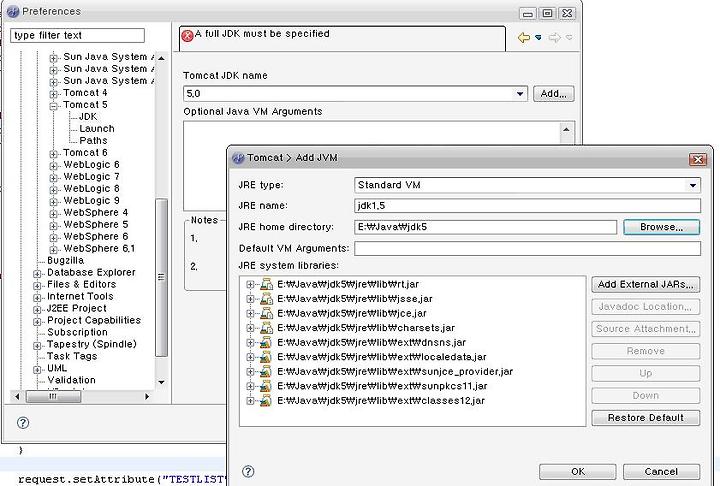
Task: Click the sunjce_provider.jar library icon
Action: pyautogui.click(x=266, y=372)
